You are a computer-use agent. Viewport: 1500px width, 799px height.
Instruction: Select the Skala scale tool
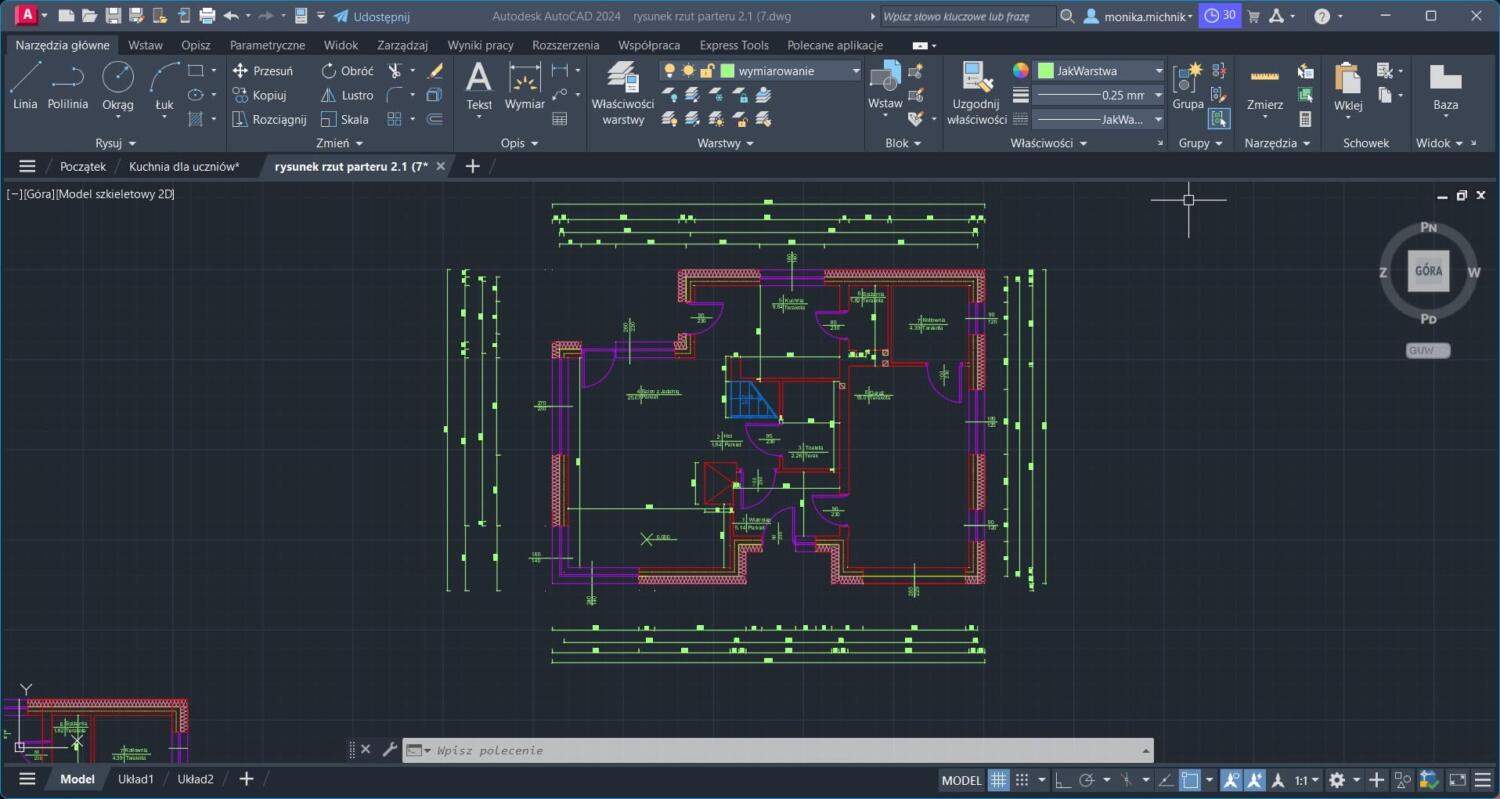(345, 119)
